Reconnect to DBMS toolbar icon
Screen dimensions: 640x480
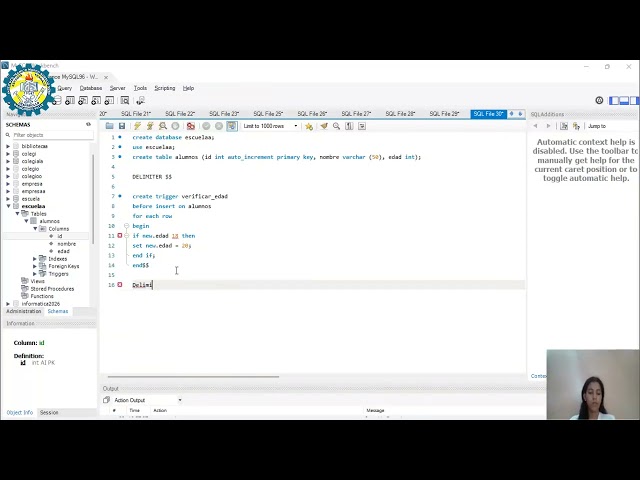click(140, 100)
